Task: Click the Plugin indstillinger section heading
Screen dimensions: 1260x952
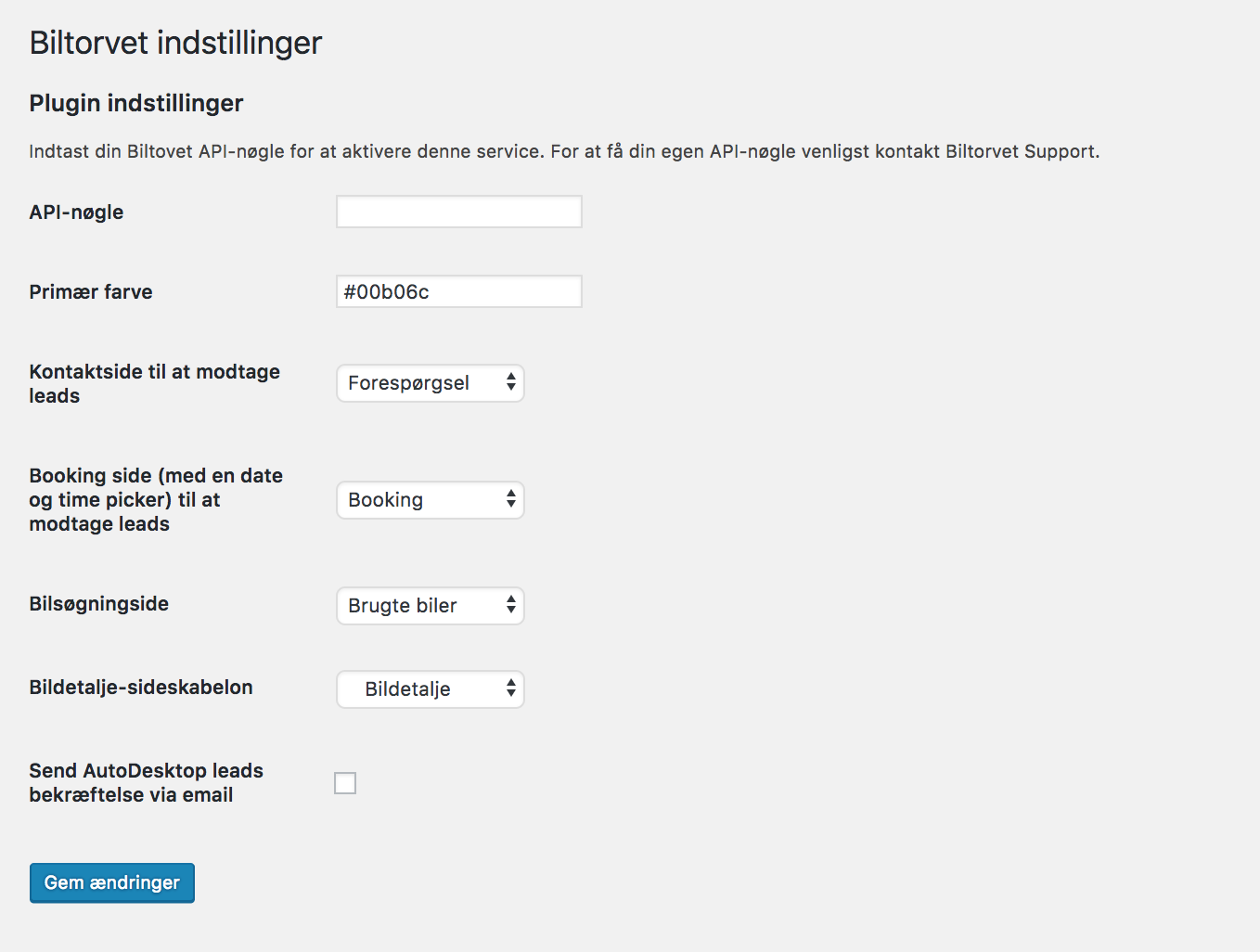Action: pos(136,103)
